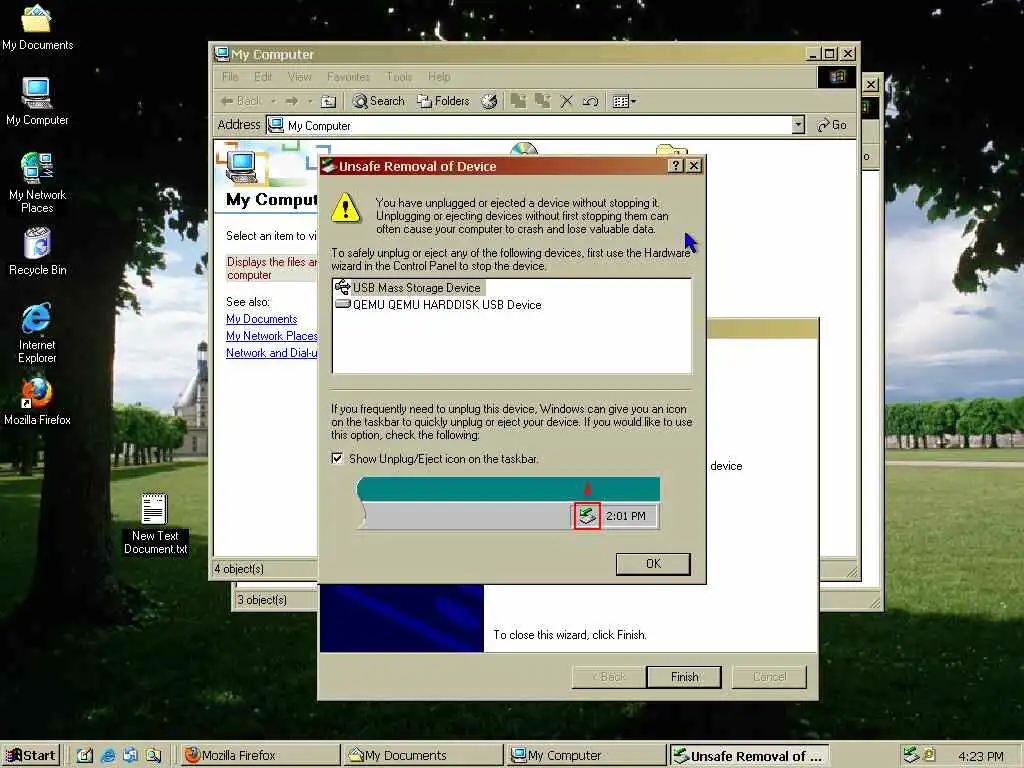Open the My Network Places desktop icon
This screenshot has width=1024, height=768.
(x=37, y=183)
